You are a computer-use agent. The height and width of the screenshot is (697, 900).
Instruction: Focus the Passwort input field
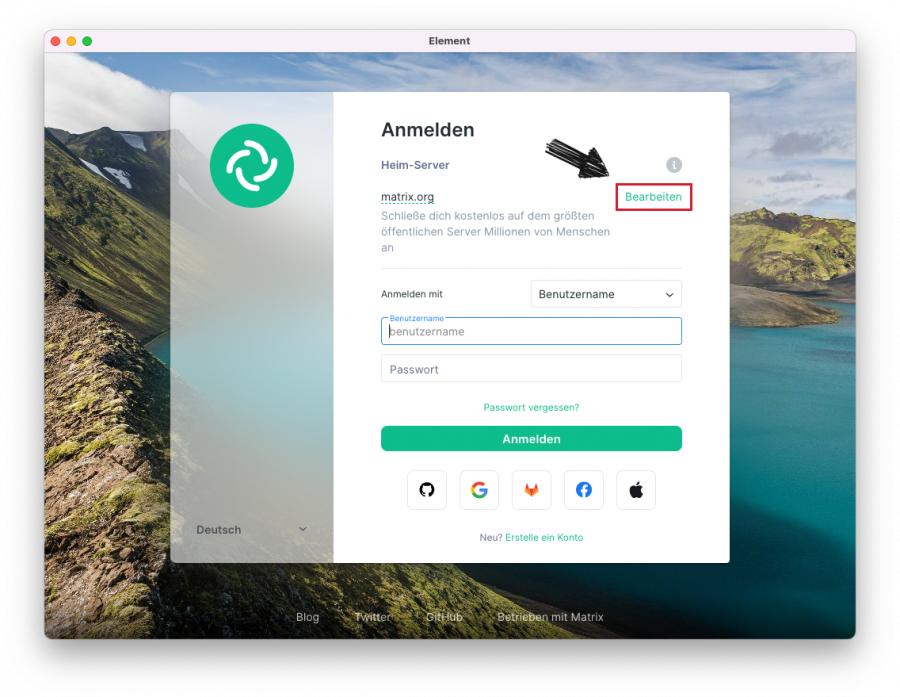click(531, 369)
